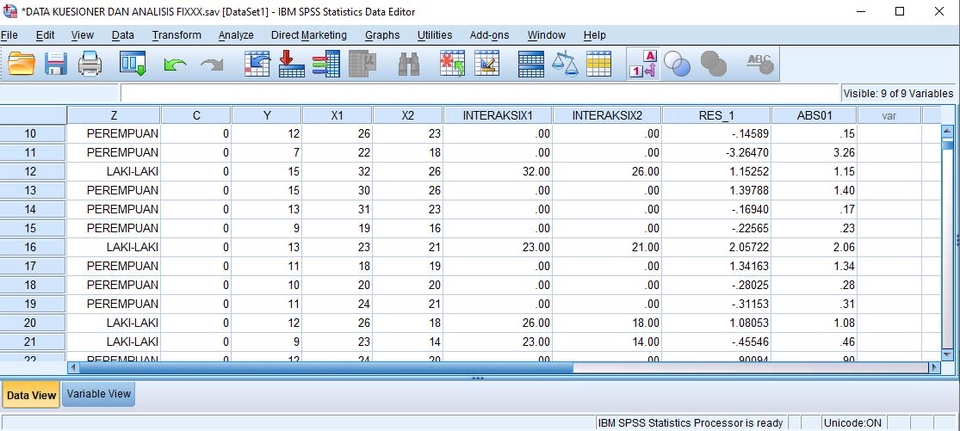This screenshot has width=960, height=431.
Task: Select the X1 column header
Action: [337, 115]
